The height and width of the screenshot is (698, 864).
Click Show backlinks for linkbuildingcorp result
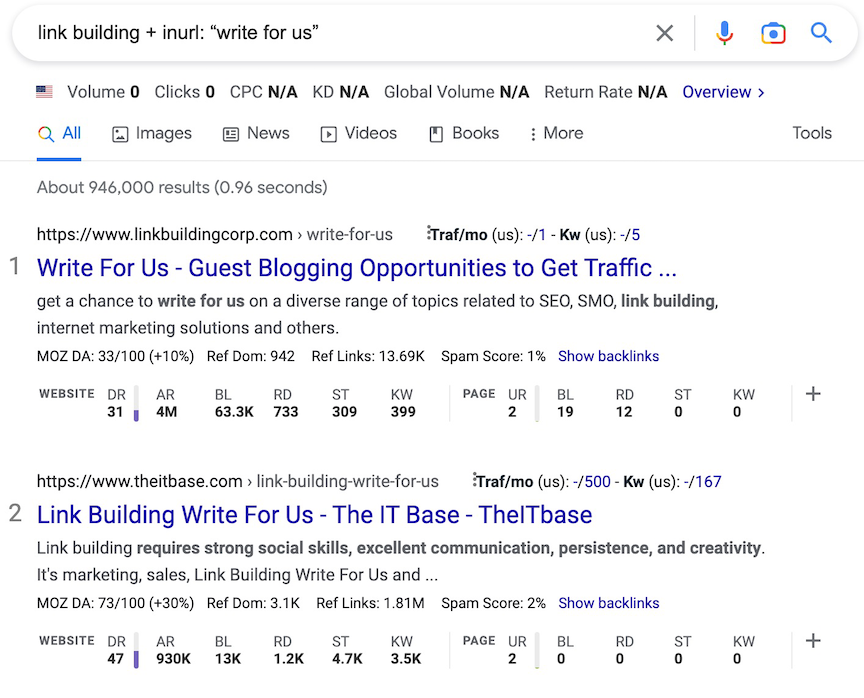(608, 356)
